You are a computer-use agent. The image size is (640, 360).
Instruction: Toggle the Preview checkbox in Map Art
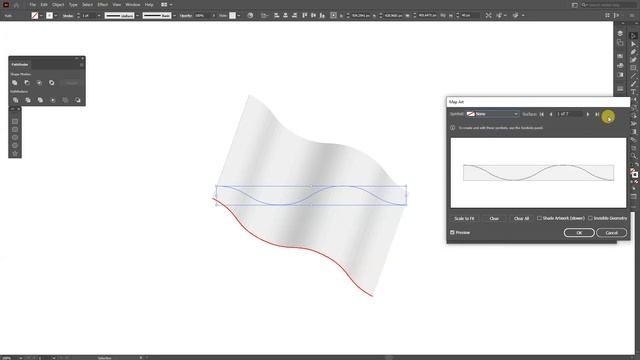[x=452, y=233]
